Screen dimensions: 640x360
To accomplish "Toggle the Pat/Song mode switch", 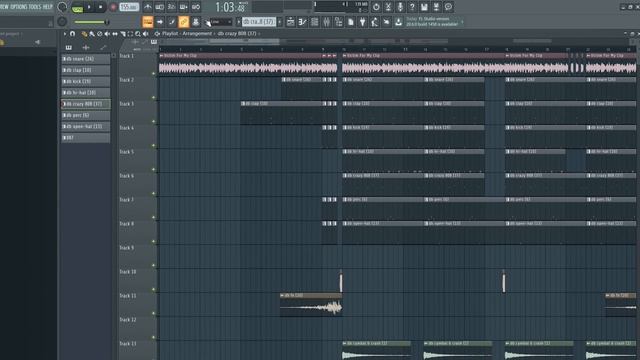I will click(77, 7).
